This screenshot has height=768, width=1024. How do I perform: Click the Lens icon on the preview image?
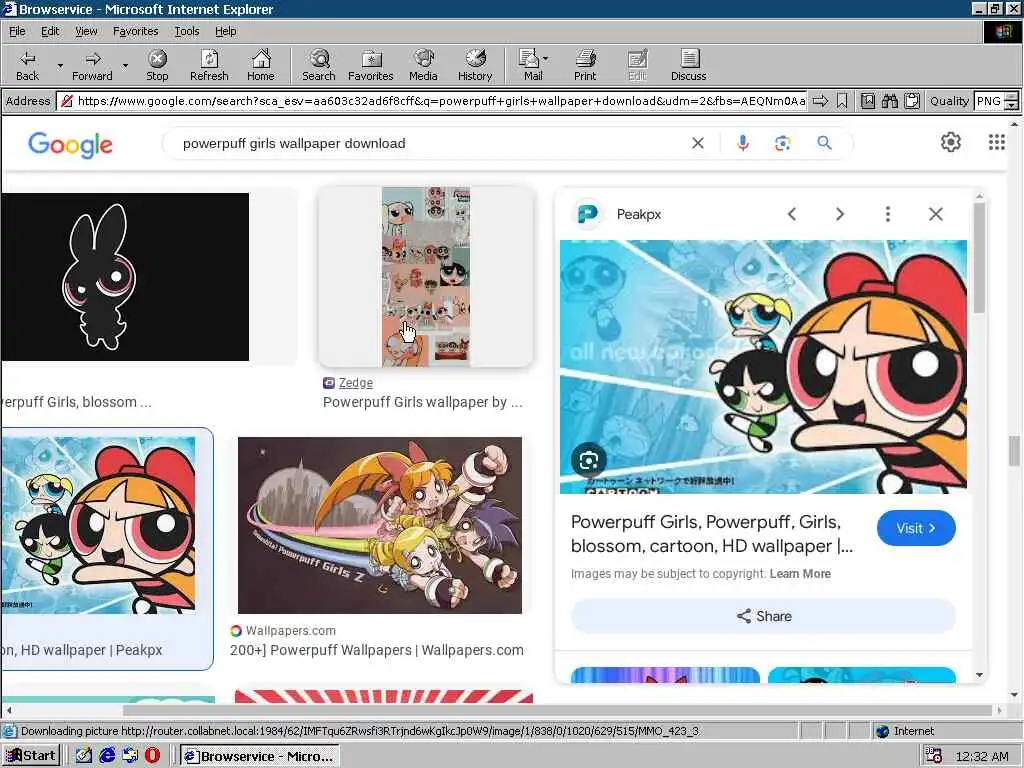tap(588, 460)
